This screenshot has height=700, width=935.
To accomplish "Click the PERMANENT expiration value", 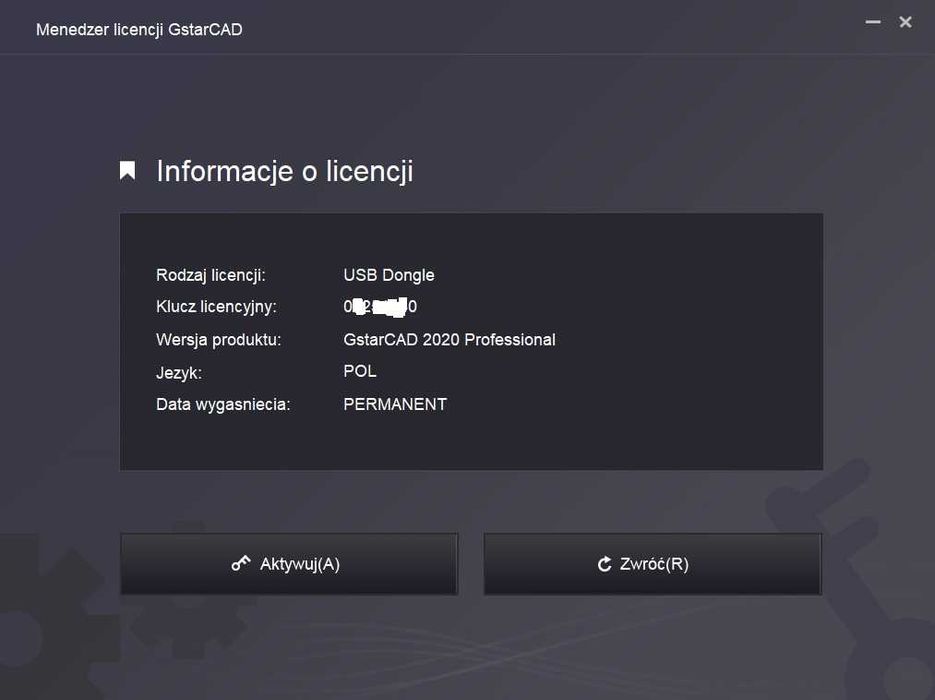I will (395, 404).
